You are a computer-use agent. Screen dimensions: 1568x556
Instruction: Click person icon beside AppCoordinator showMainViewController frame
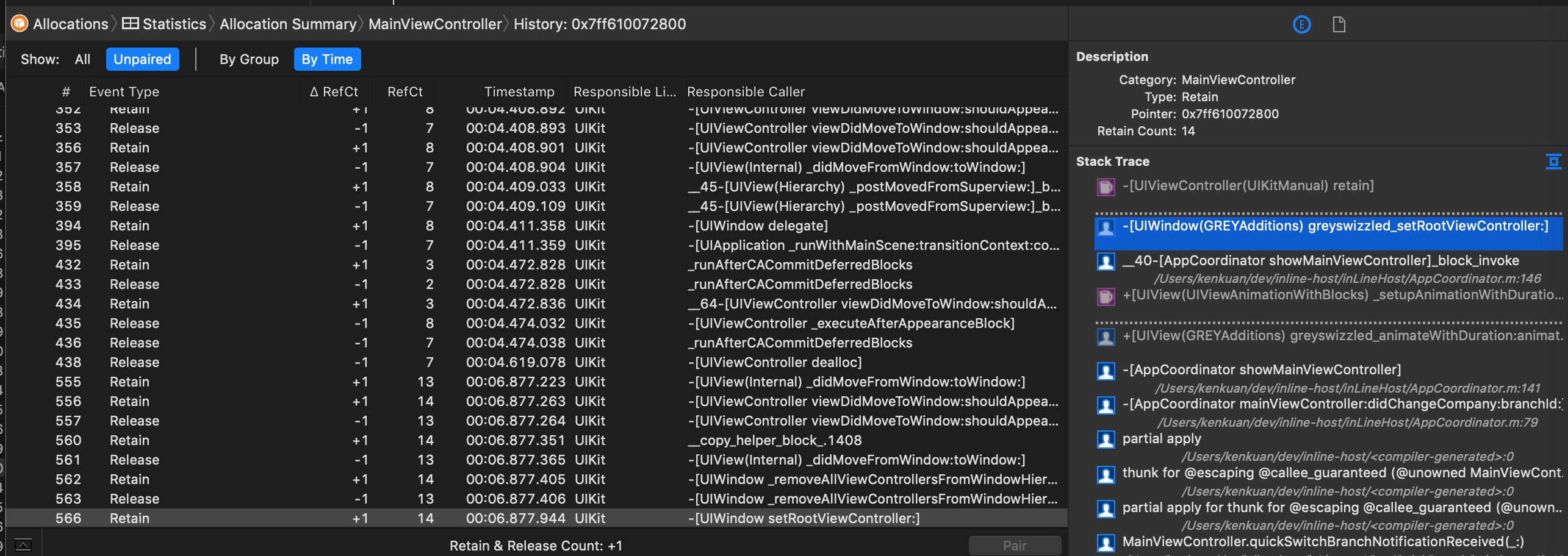tap(1105, 370)
